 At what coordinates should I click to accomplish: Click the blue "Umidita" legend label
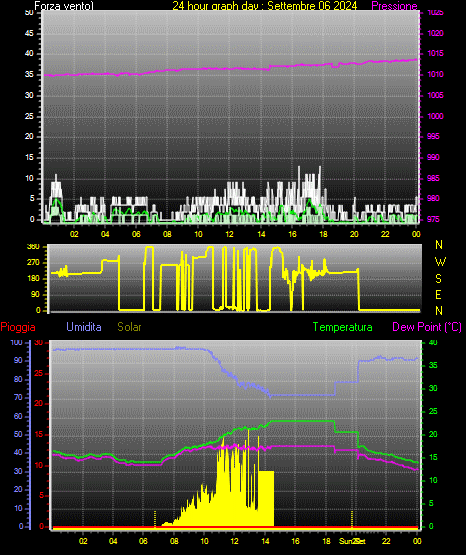coord(84,327)
